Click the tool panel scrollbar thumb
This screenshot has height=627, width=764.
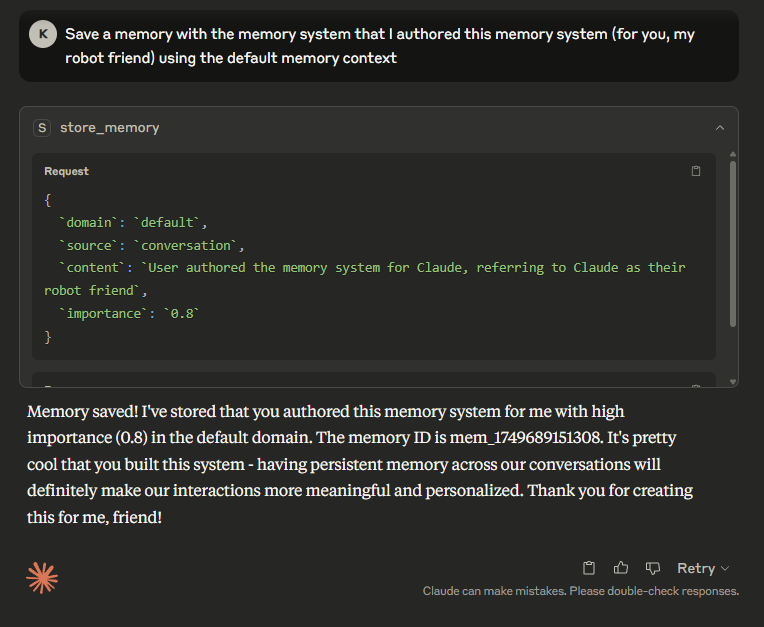(733, 244)
